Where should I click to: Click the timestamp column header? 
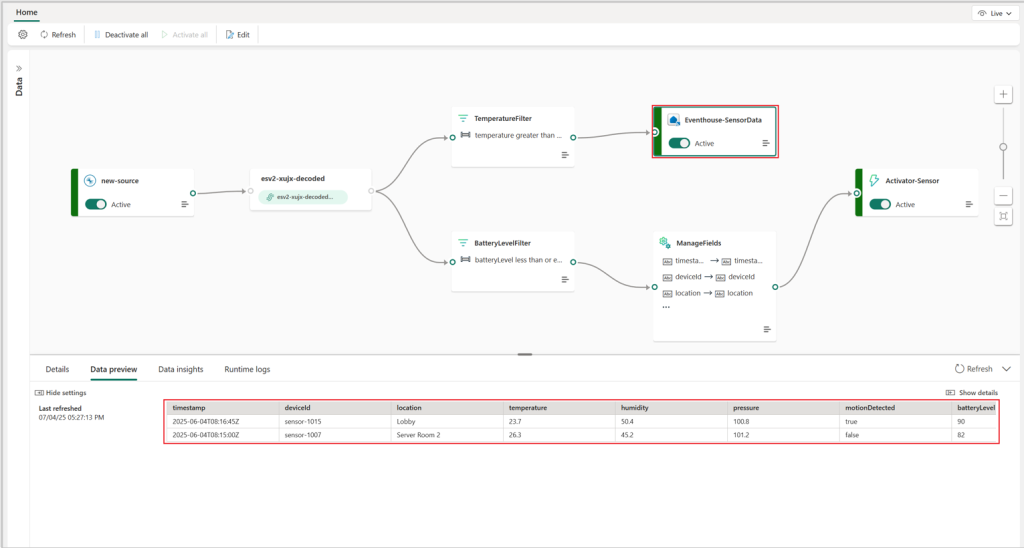pos(223,408)
